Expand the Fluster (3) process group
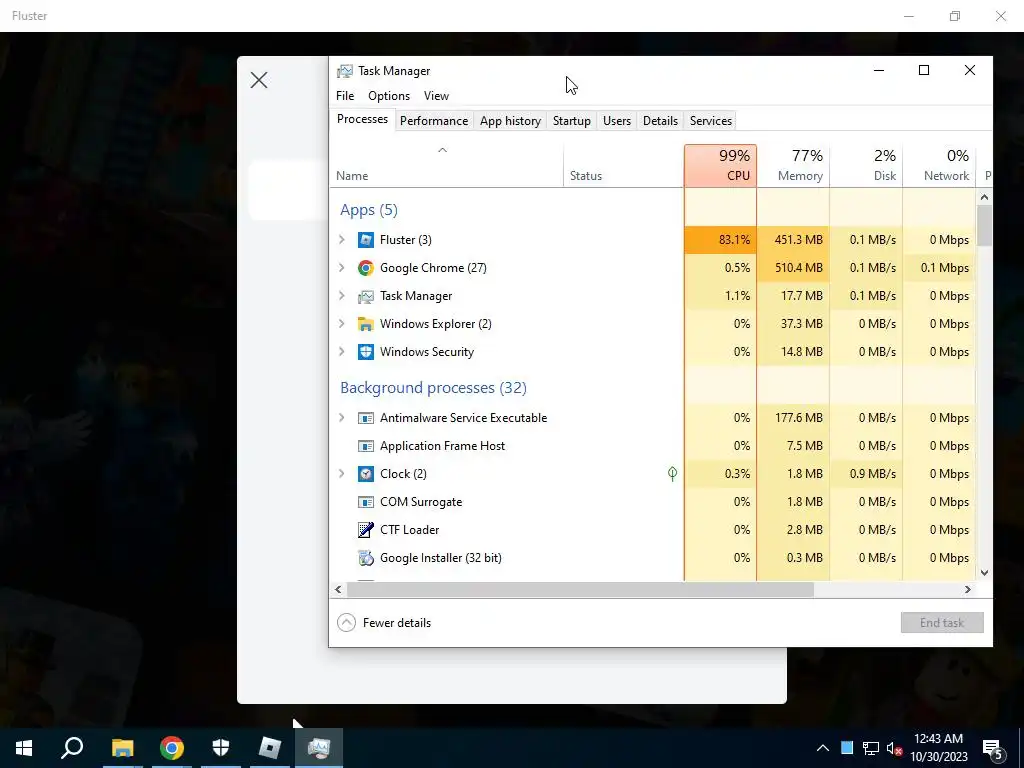The height and width of the screenshot is (768, 1024). click(x=342, y=240)
